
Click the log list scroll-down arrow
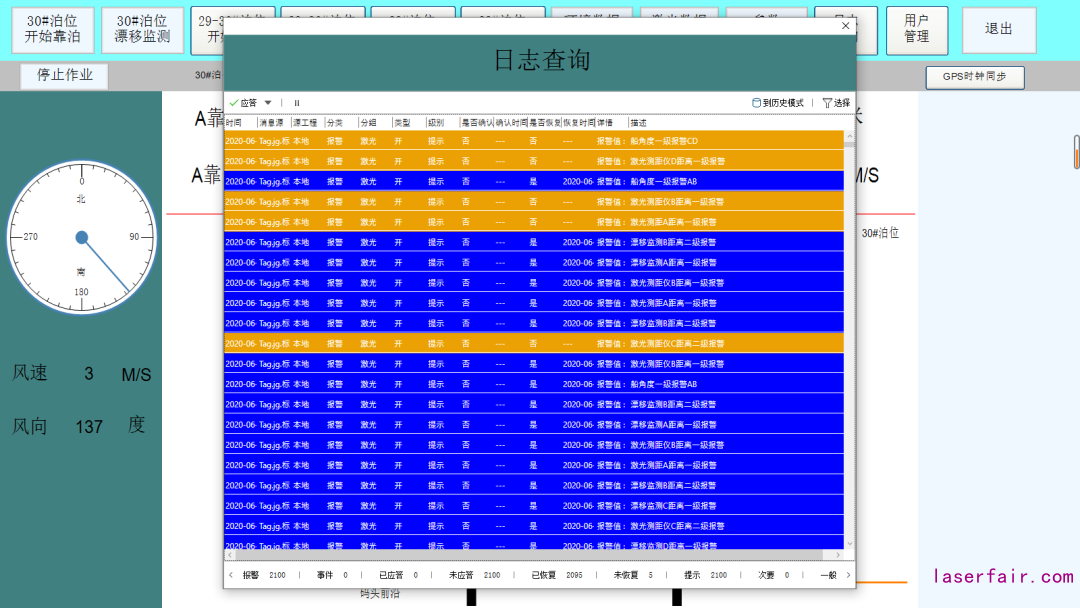click(850, 543)
